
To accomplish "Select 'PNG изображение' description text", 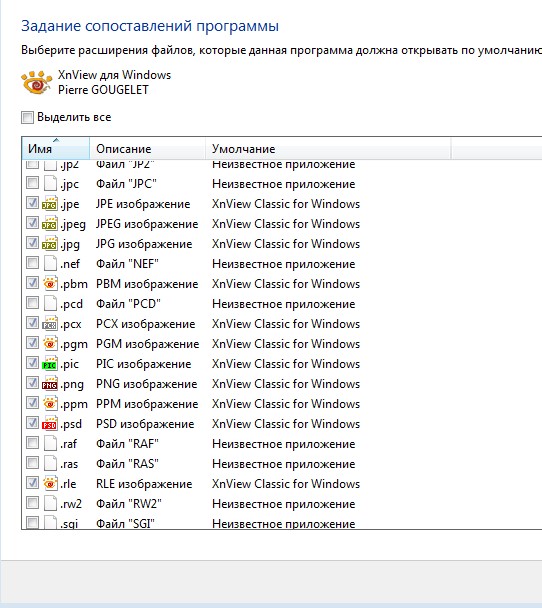I will 147,384.
